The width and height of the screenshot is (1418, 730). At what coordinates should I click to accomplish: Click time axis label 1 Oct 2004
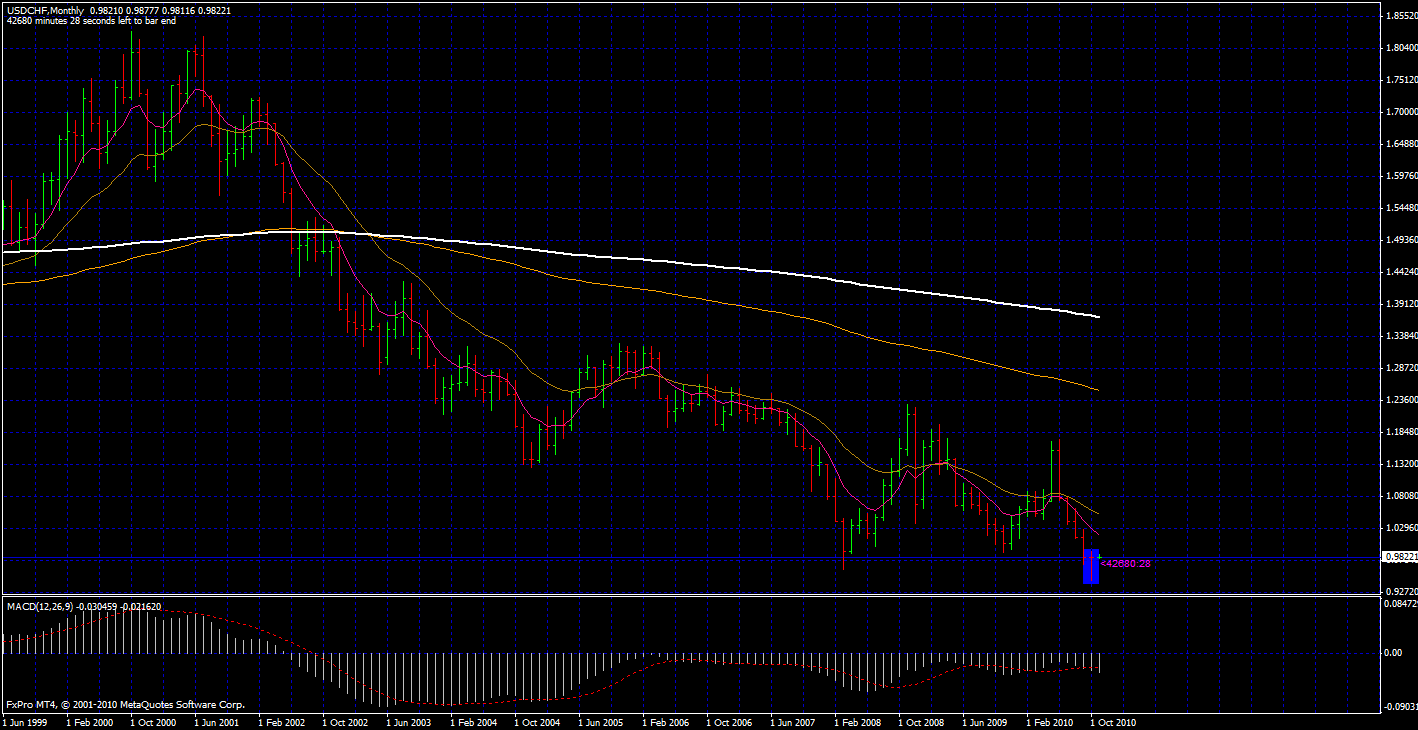click(x=537, y=721)
